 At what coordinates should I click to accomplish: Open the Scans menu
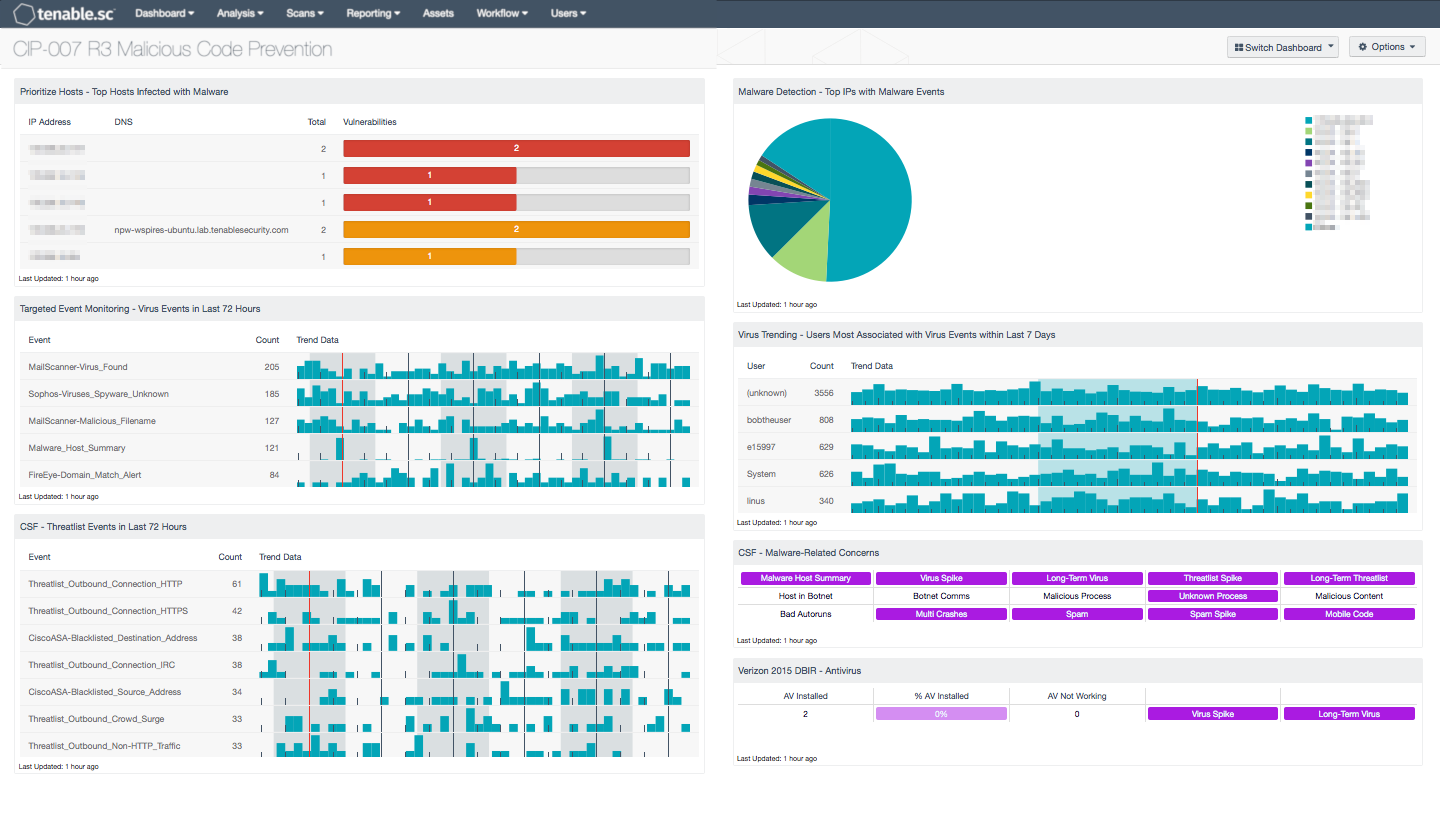305,14
